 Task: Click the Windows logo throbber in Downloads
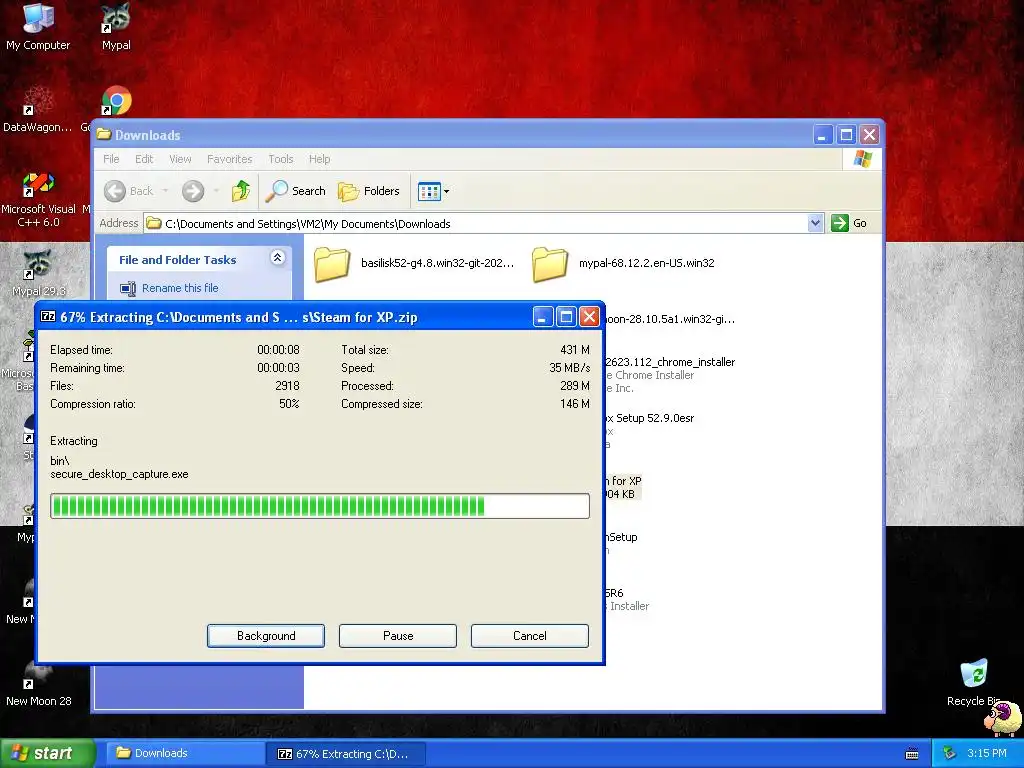pos(862,159)
